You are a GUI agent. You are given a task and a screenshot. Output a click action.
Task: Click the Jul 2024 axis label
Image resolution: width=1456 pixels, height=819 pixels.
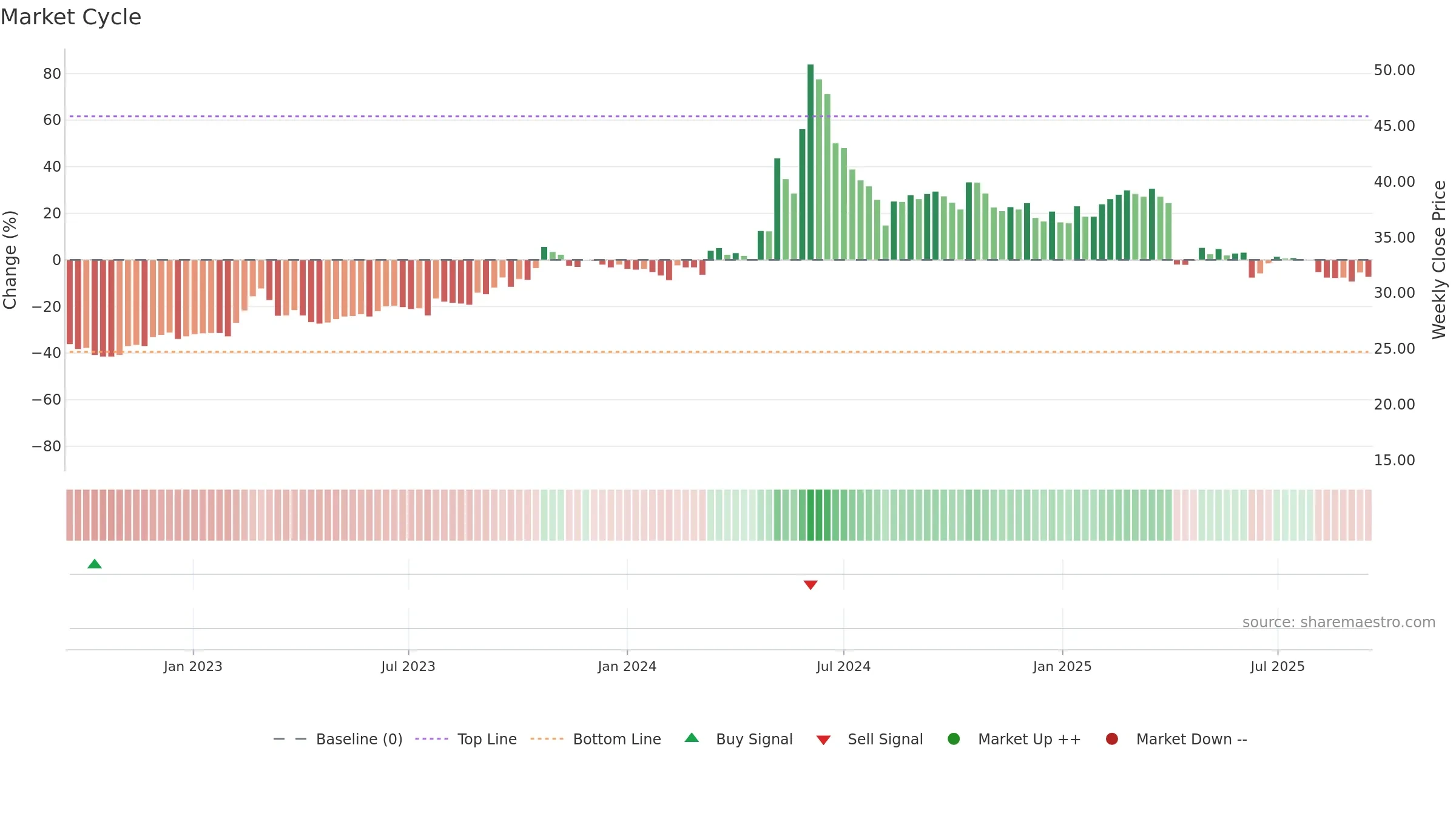843,666
